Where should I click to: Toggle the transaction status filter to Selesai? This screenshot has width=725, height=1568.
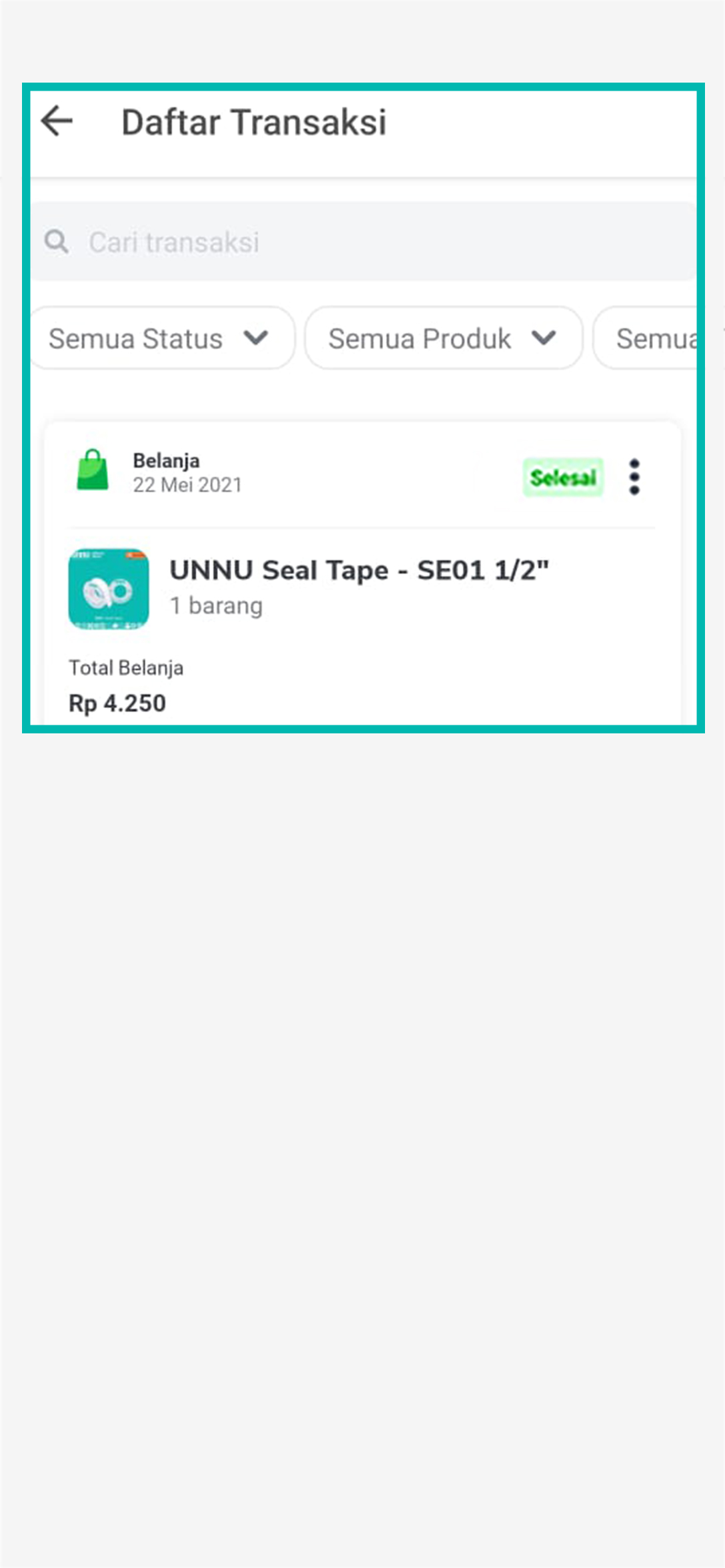(563, 477)
